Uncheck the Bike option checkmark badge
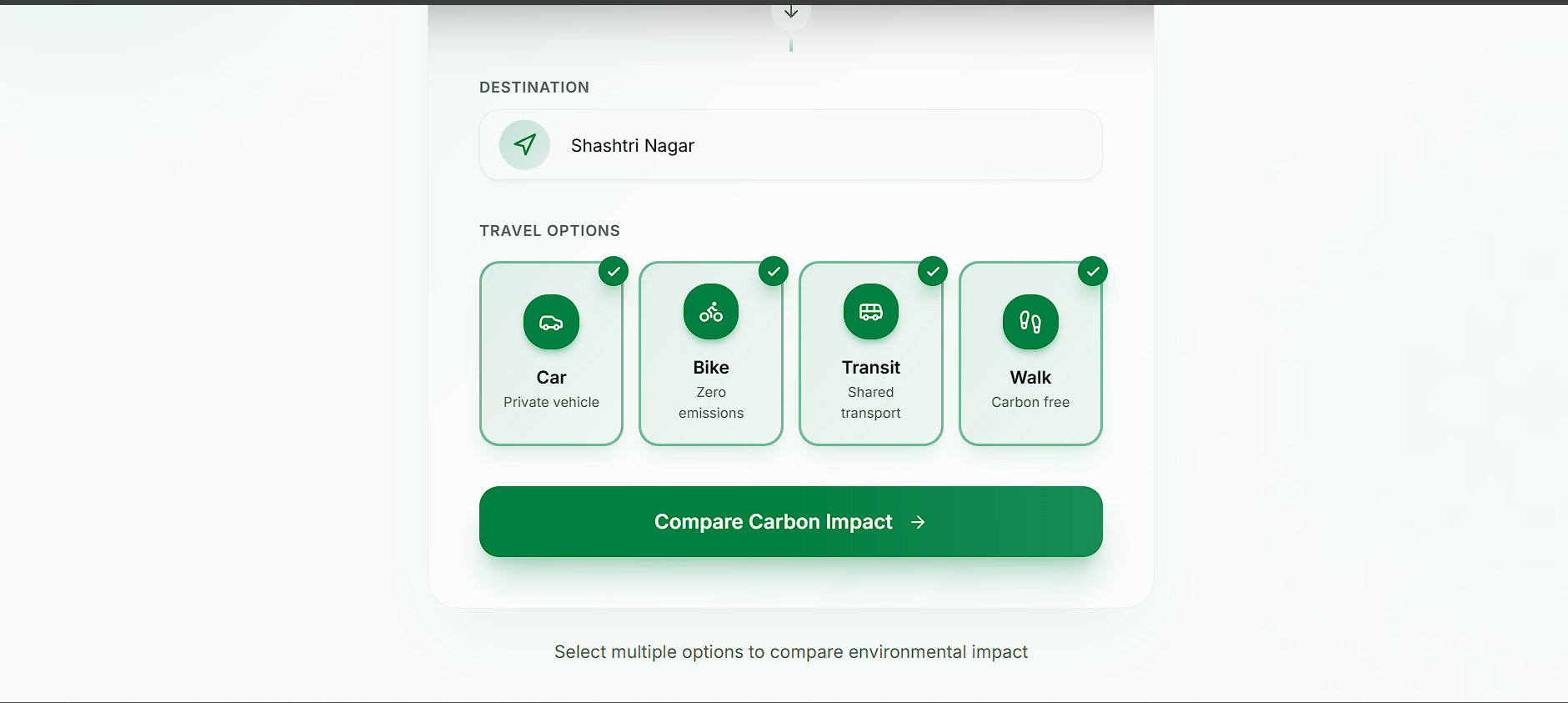The height and width of the screenshot is (703, 1568). tap(774, 271)
